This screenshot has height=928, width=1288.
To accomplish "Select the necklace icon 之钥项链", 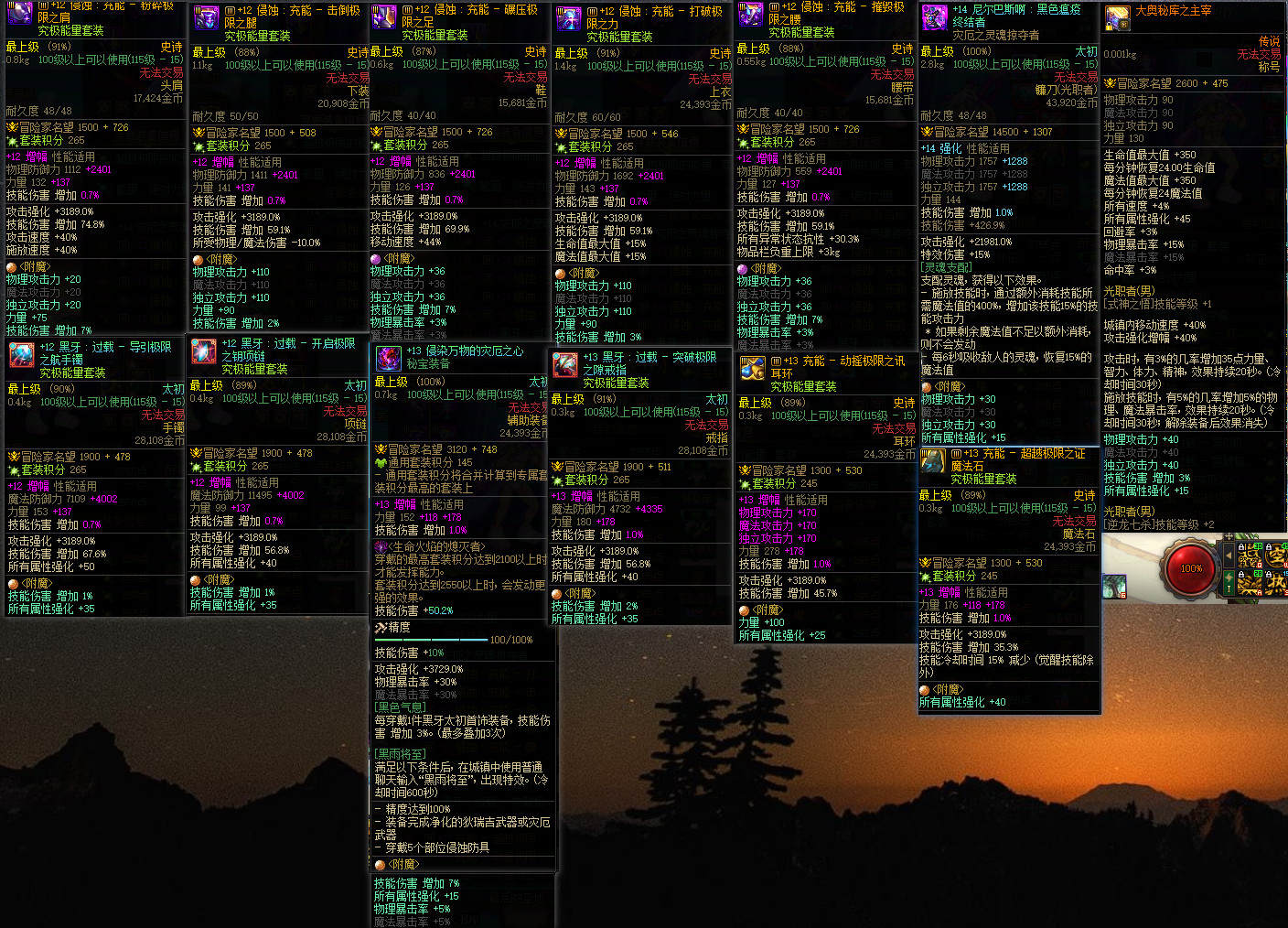I will [x=203, y=351].
